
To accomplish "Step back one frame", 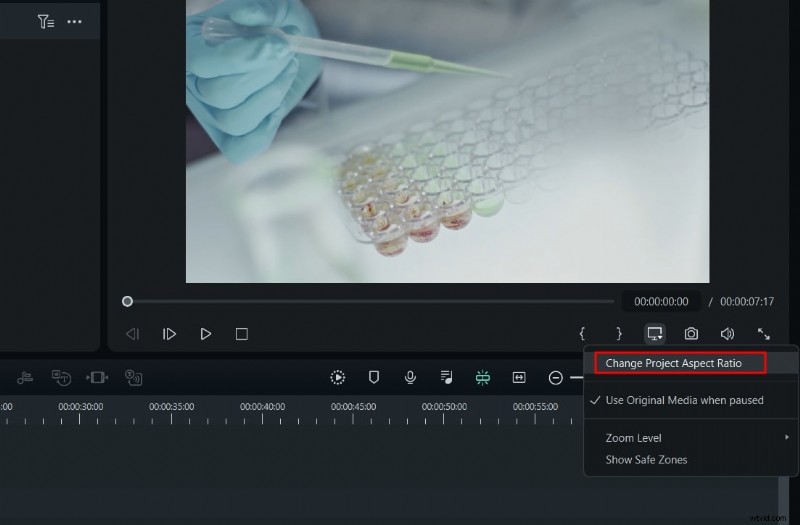I will pyautogui.click(x=132, y=334).
